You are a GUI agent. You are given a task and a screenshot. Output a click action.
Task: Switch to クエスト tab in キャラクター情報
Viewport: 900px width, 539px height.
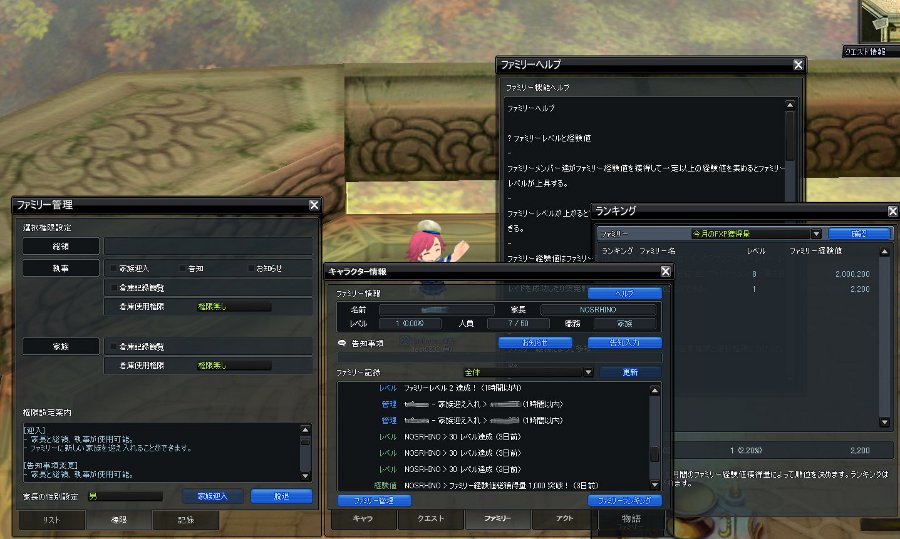[x=430, y=518]
